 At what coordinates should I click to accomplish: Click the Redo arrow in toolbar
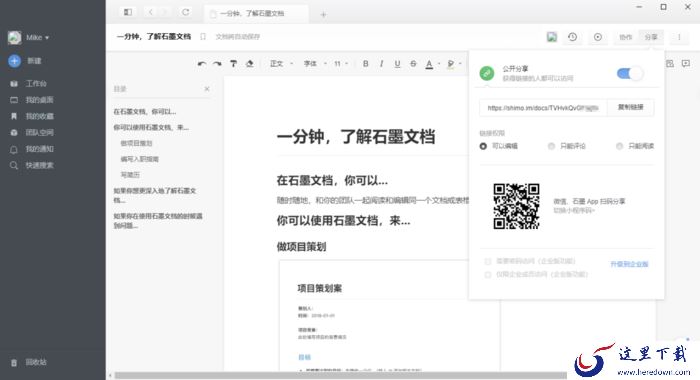click(x=217, y=64)
